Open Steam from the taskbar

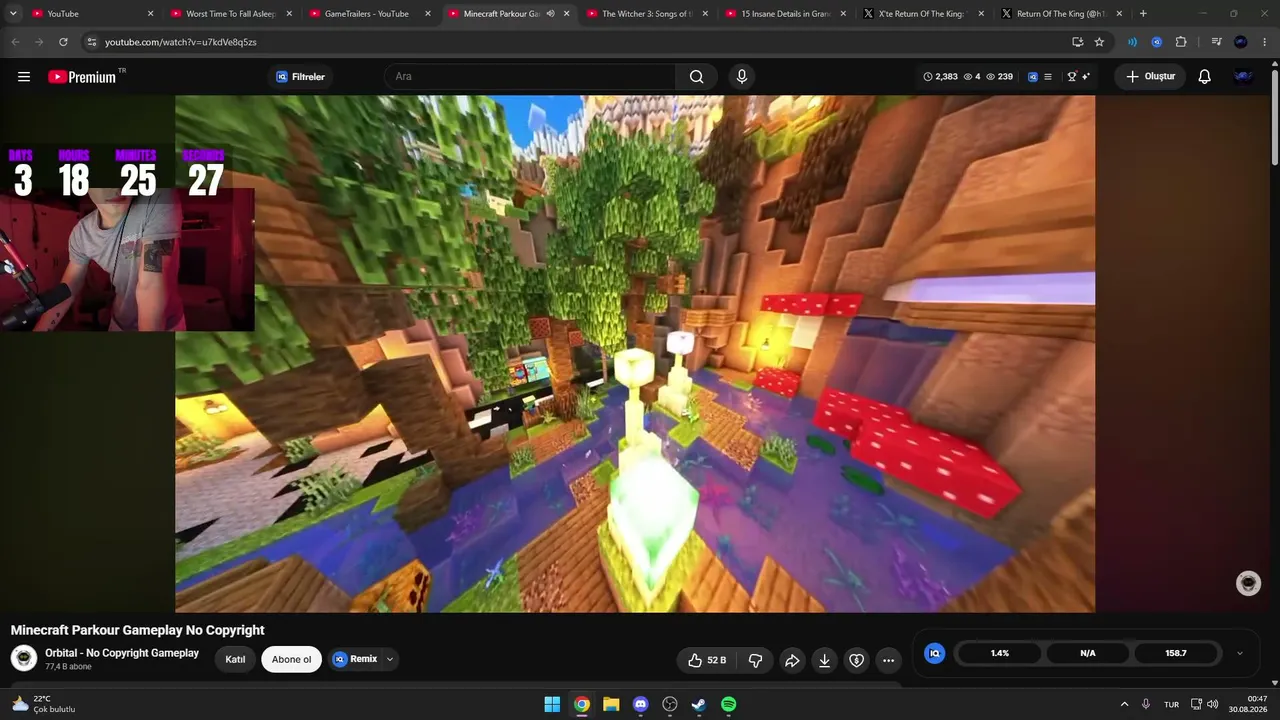[x=699, y=705]
